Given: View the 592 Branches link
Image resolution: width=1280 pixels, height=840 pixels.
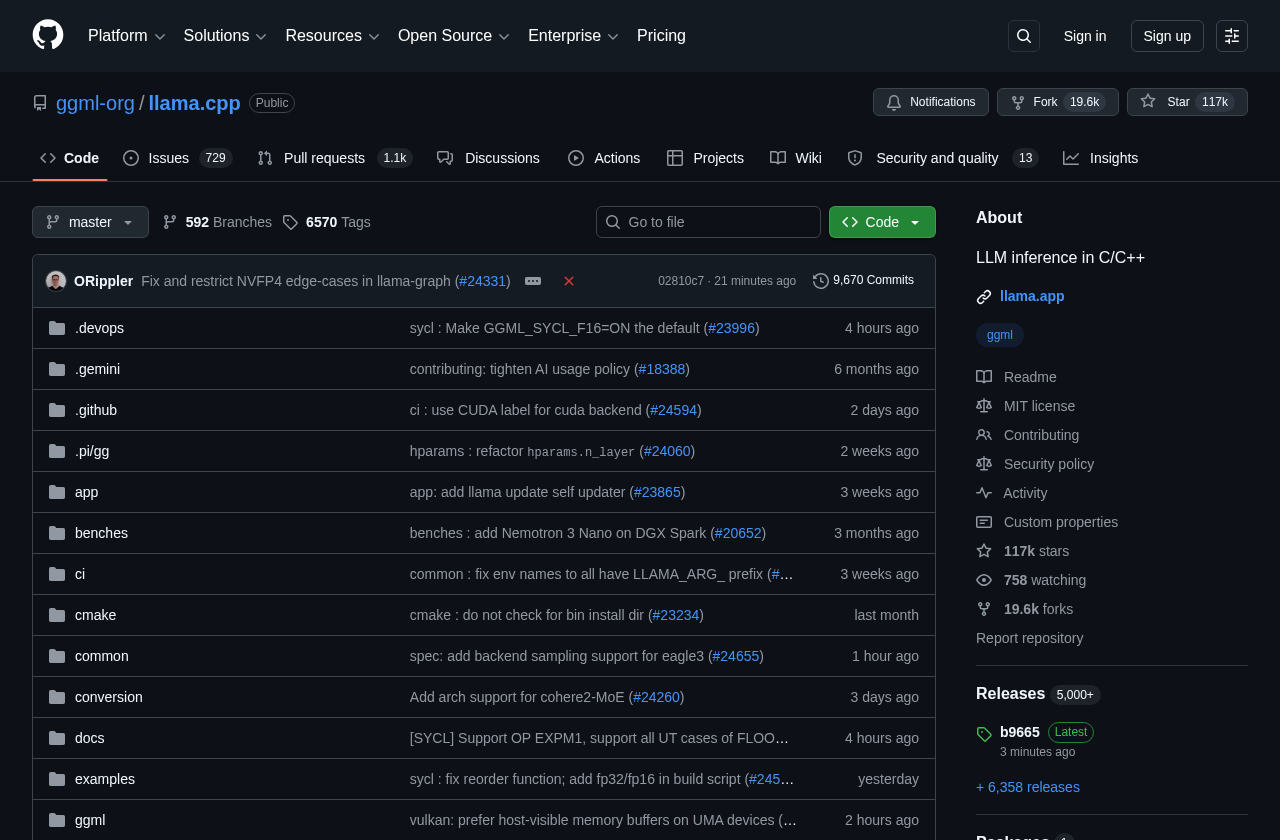Looking at the screenshot, I should (217, 222).
